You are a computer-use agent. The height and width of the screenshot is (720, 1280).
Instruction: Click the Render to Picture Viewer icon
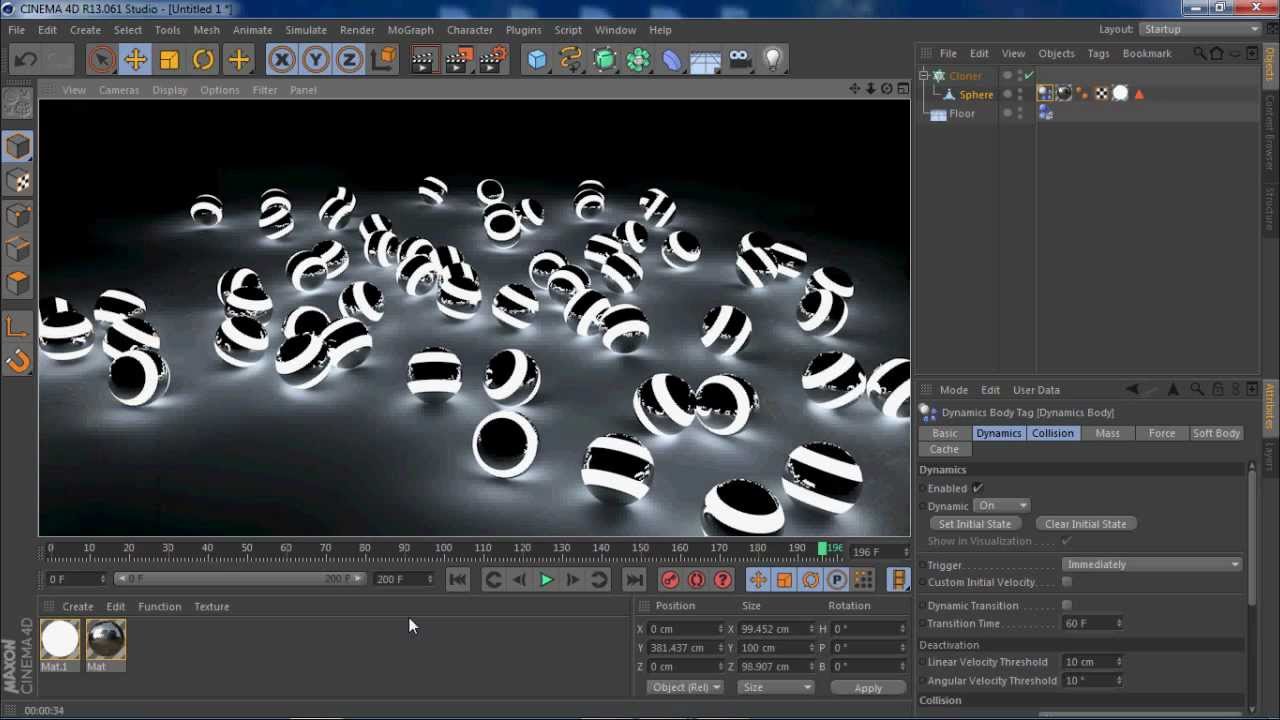[458, 60]
